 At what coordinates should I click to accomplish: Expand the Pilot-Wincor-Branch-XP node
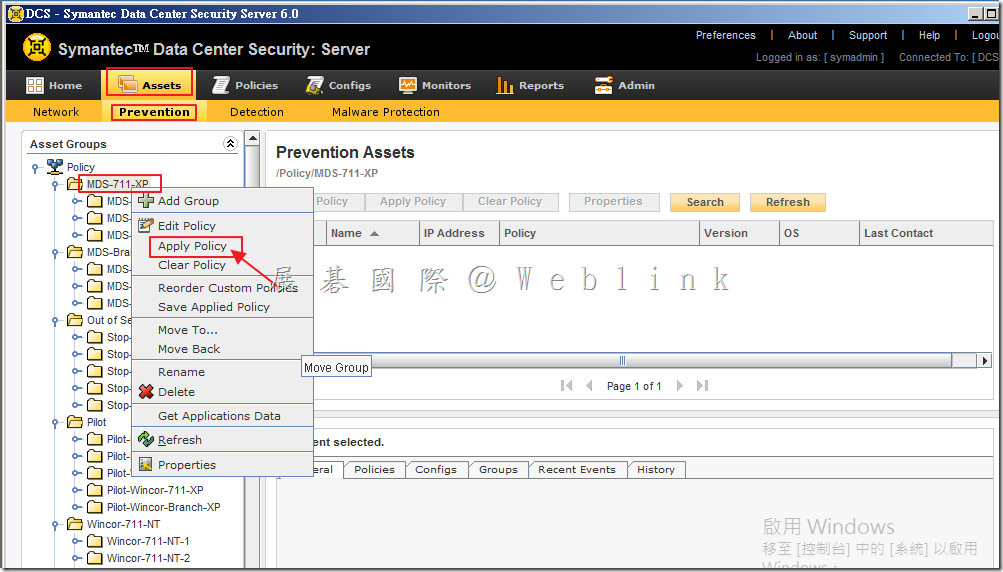[x=75, y=507]
